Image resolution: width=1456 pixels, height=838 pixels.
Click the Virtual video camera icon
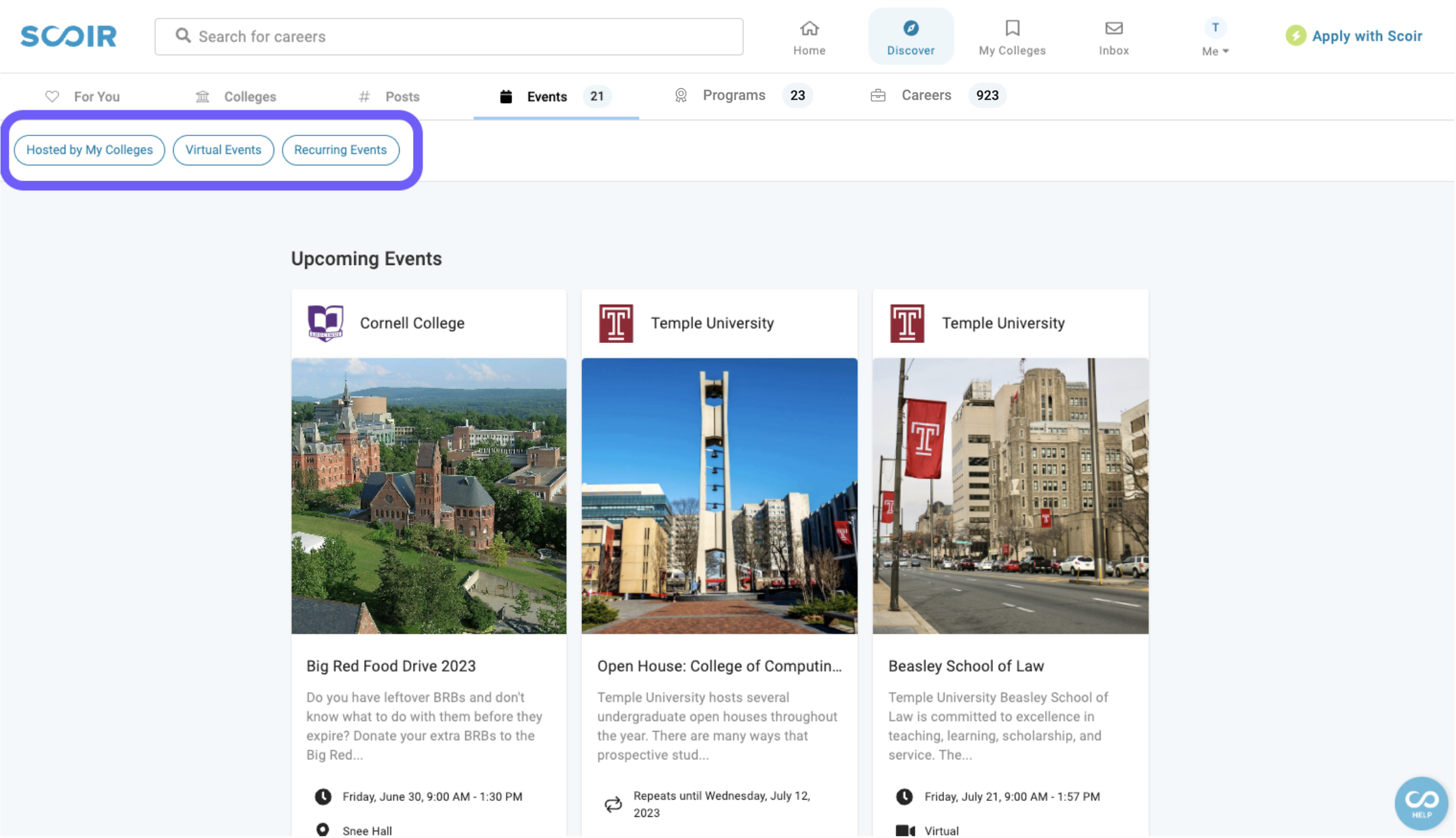coord(905,831)
